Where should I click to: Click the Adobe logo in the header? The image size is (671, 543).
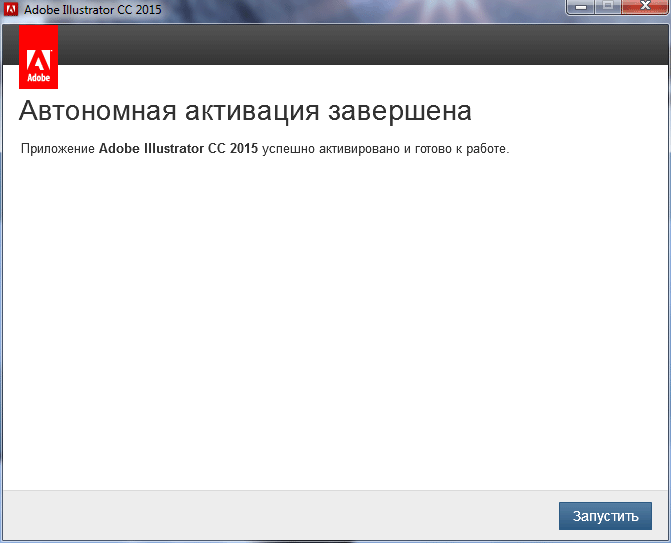[39, 56]
